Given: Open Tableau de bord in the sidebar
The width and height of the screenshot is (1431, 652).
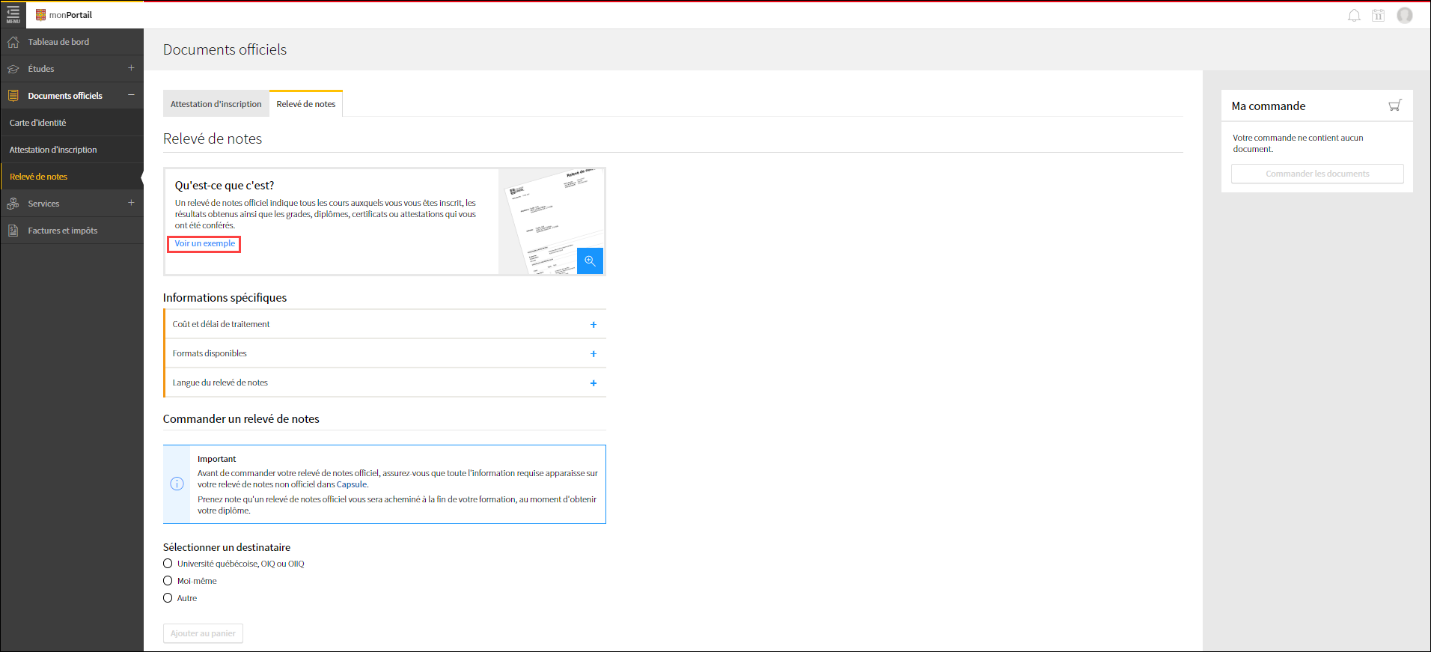Looking at the screenshot, I should [58, 42].
